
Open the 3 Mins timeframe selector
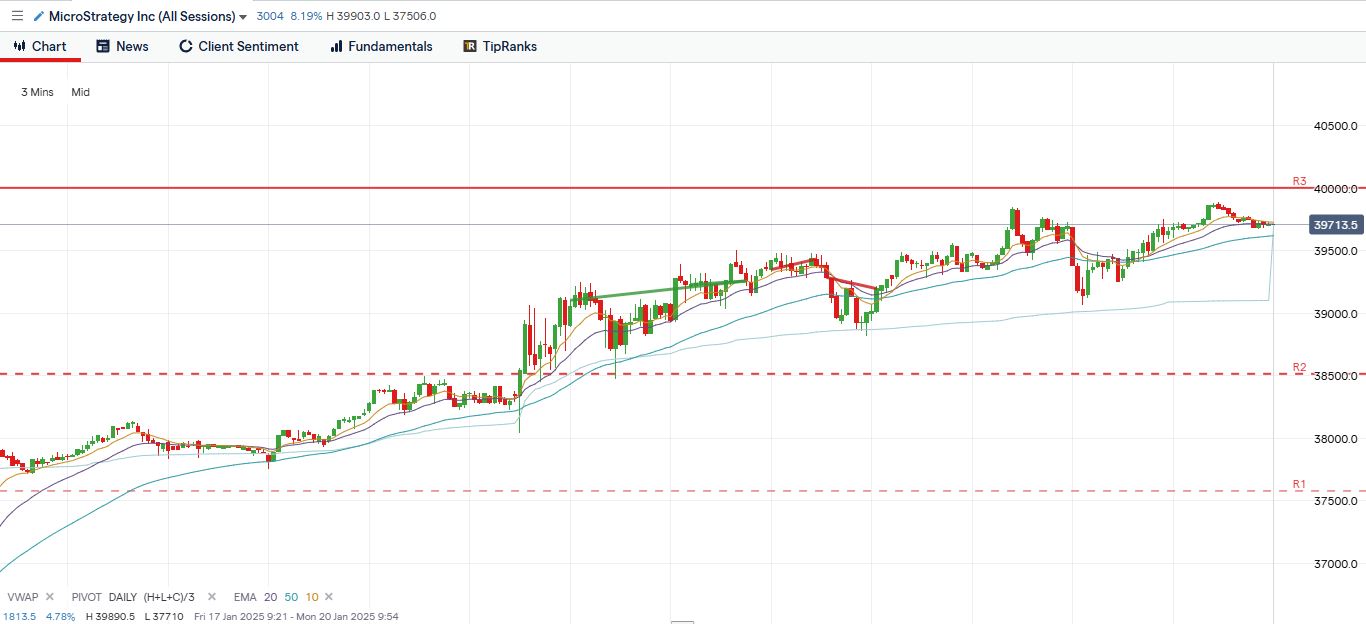coord(37,92)
